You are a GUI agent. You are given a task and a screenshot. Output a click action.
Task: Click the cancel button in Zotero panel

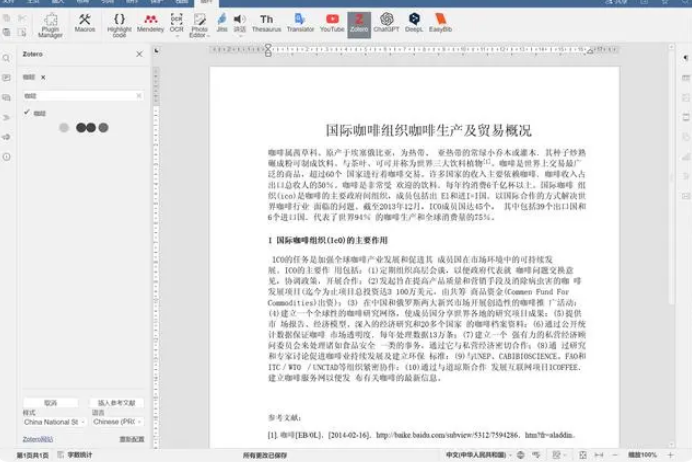pyautogui.click(x=51, y=403)
